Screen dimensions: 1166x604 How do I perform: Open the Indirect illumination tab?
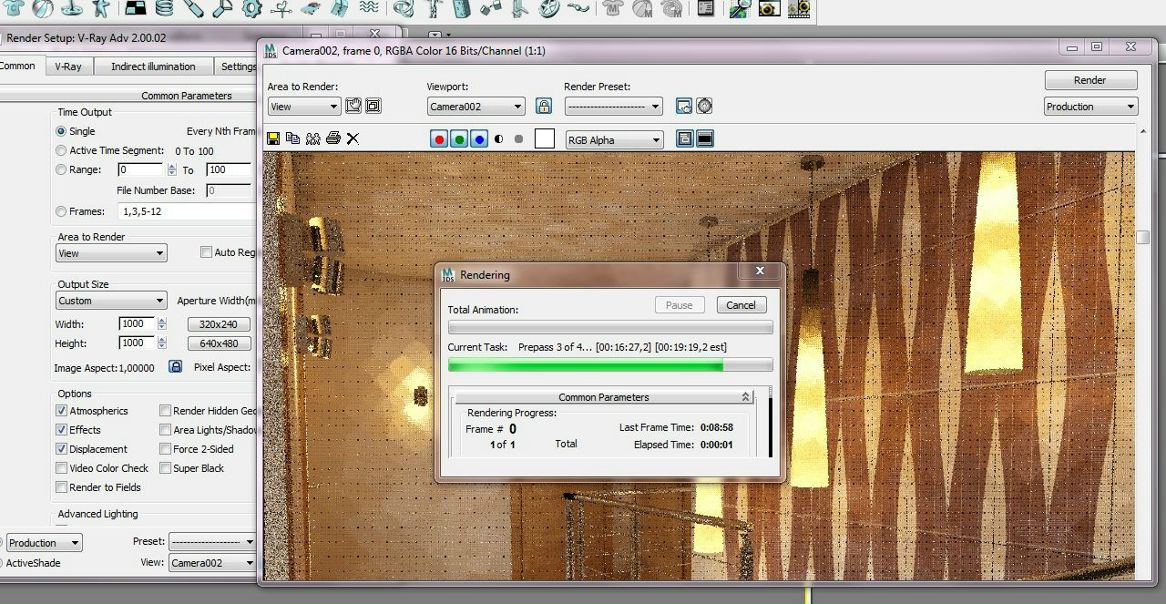tap(153, 67)
